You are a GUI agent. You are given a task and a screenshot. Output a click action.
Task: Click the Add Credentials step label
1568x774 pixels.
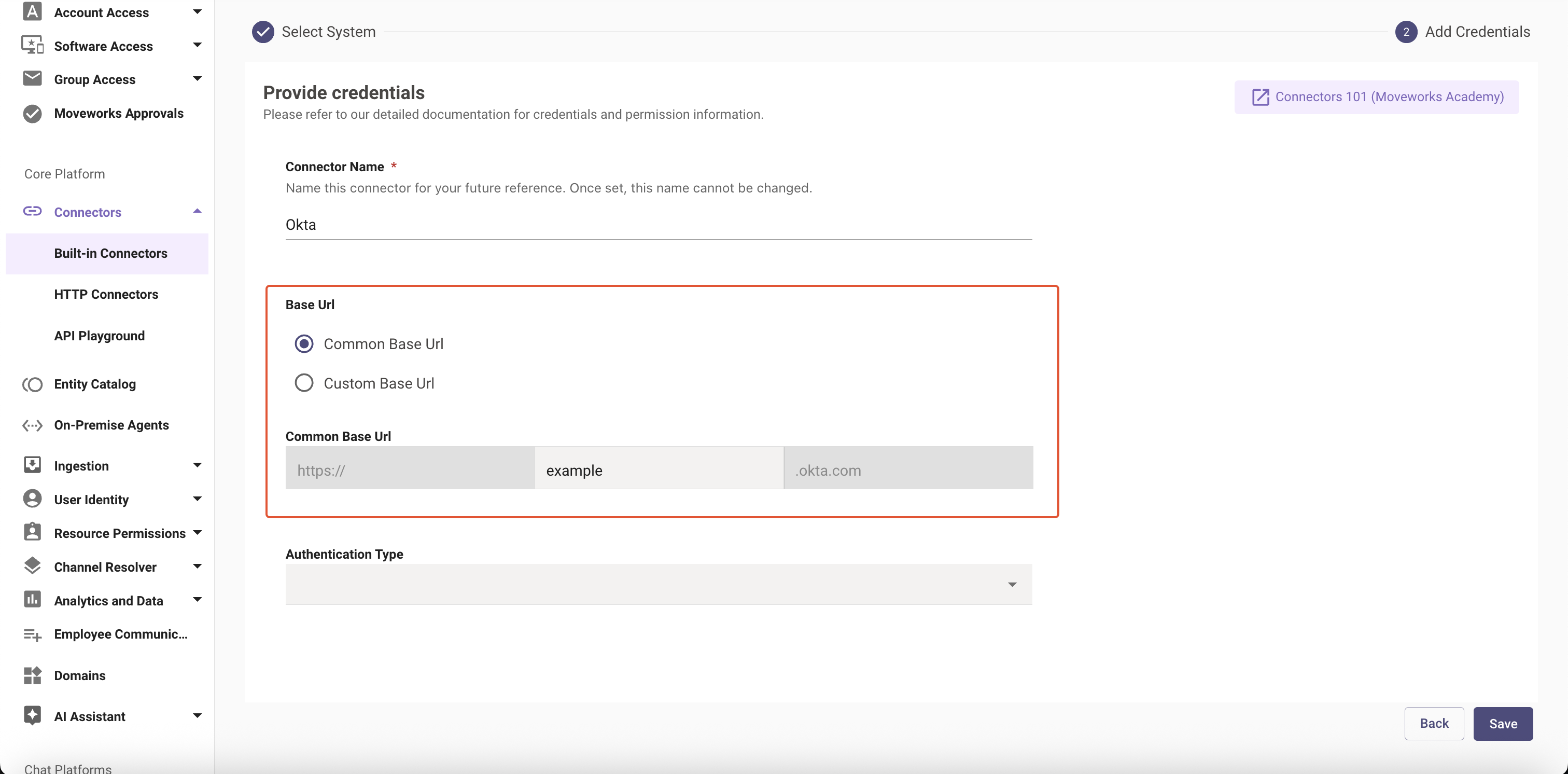1477,32
